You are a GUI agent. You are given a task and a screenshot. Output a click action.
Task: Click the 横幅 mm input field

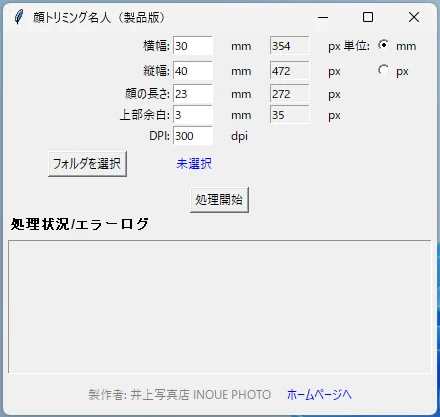(x=193, y=46)
